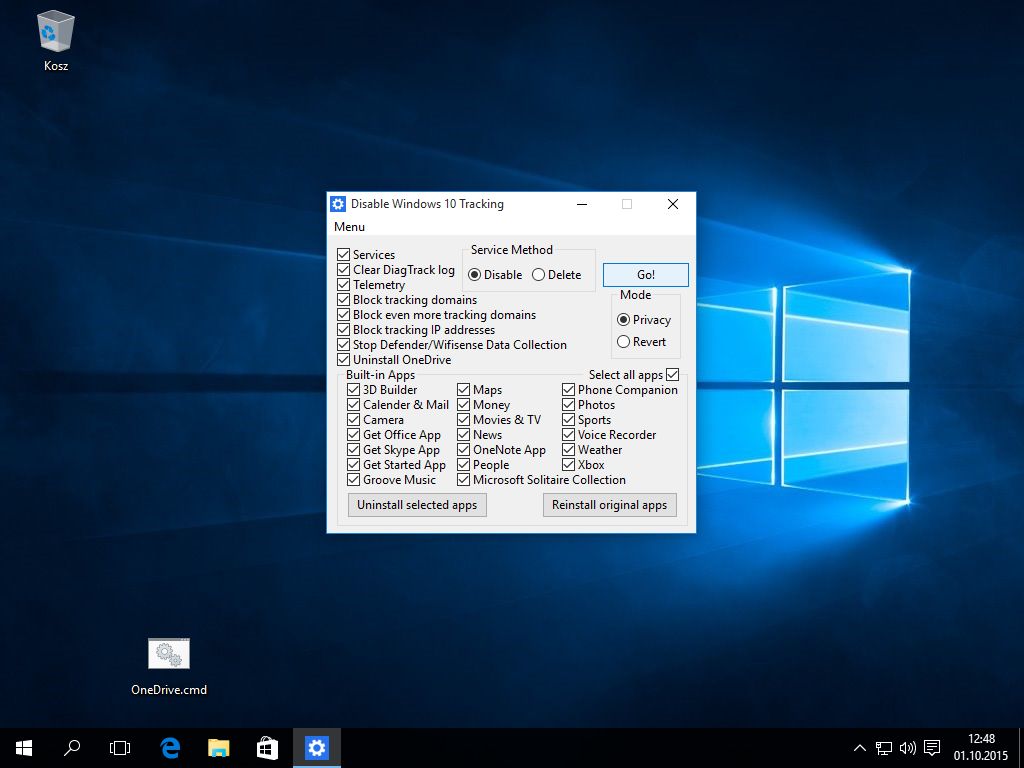Toggle OneNote App checkbox
1024x768 pixels.
[x=463, y=449]
